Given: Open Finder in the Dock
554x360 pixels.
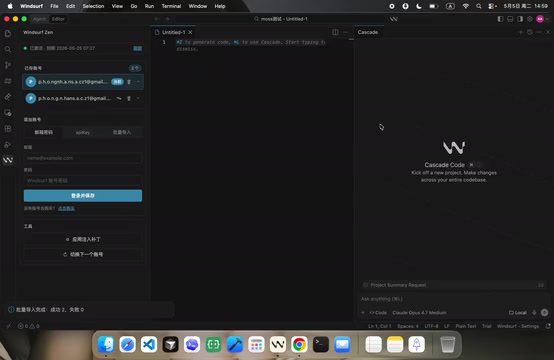Looking at the screenshot, I should click(x=106, y=344).
